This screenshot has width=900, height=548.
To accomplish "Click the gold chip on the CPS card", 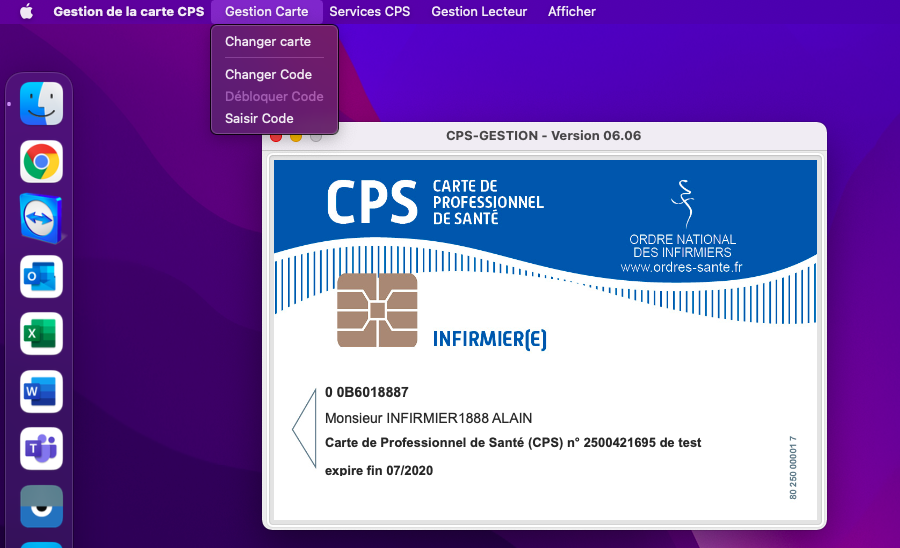I will 377,310.
